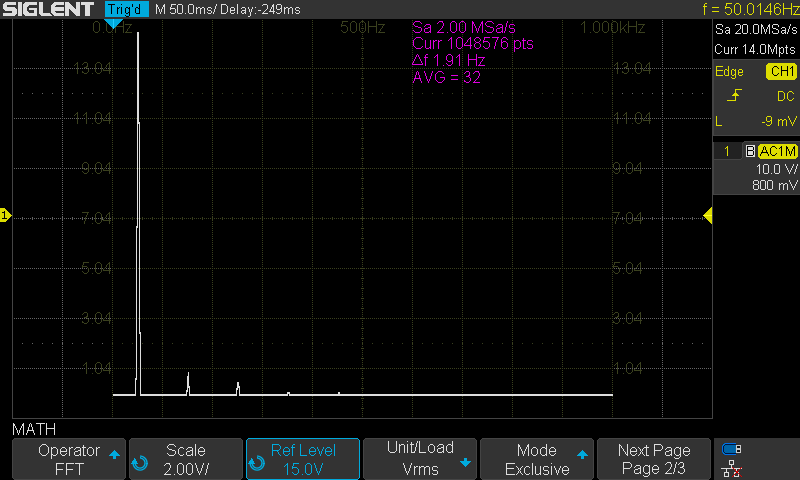The image size is (800, 480).
Task: Click the 800 mV channel offset
Action: pyautogui.click(x=774, y=185)
